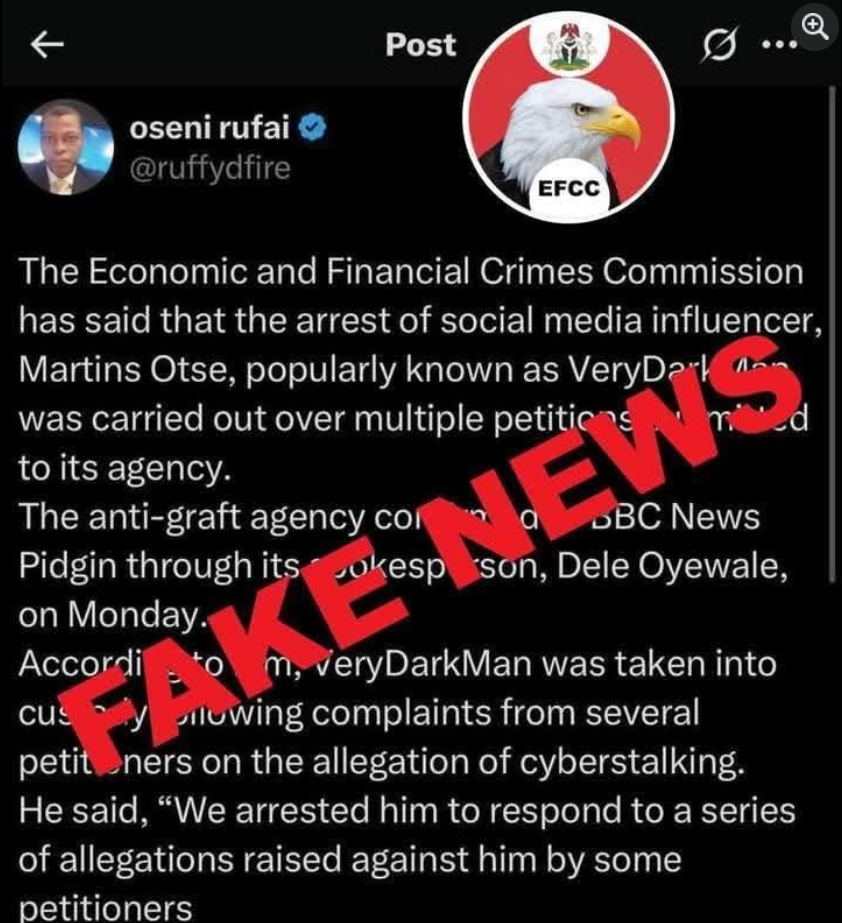Click the Post header title
Screen dimensions: 842x923
point(420,45)
